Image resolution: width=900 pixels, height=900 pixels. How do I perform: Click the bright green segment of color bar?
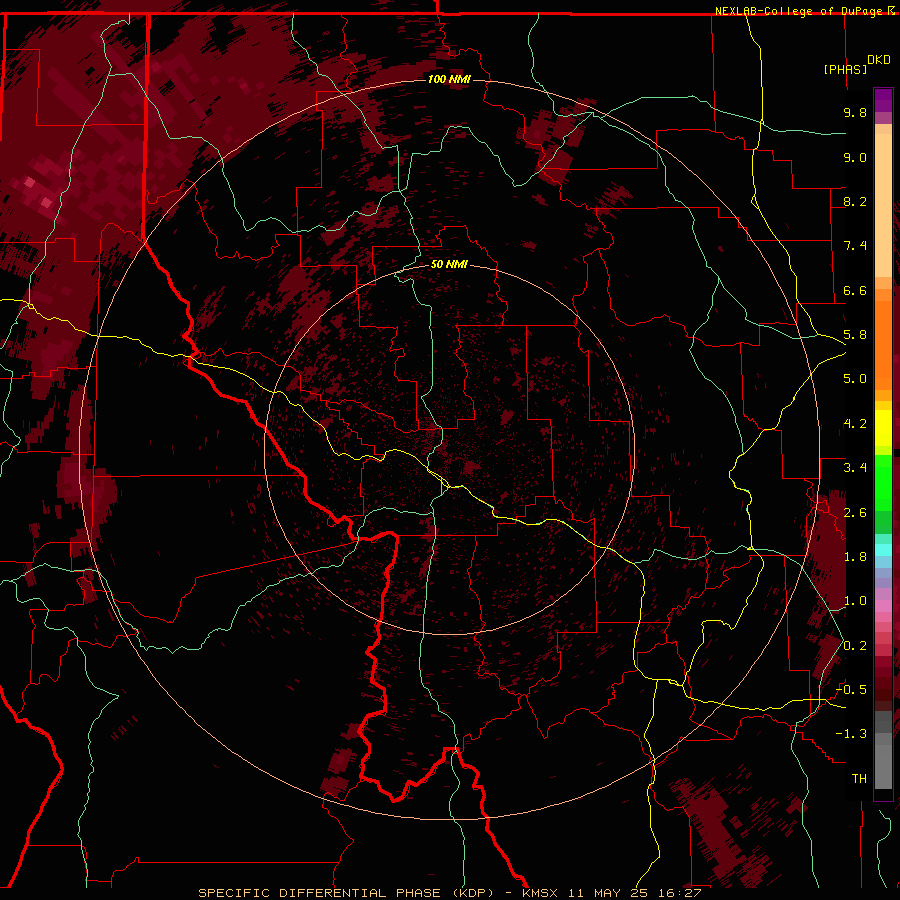click(x=883, y=483)
